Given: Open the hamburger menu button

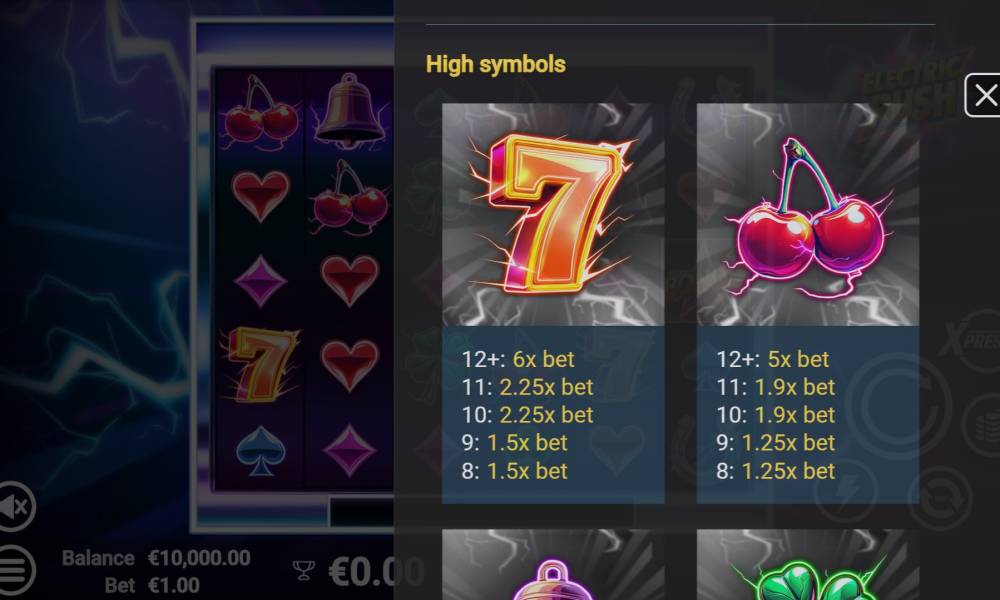Looking at the screenshot, I should 15,569.
